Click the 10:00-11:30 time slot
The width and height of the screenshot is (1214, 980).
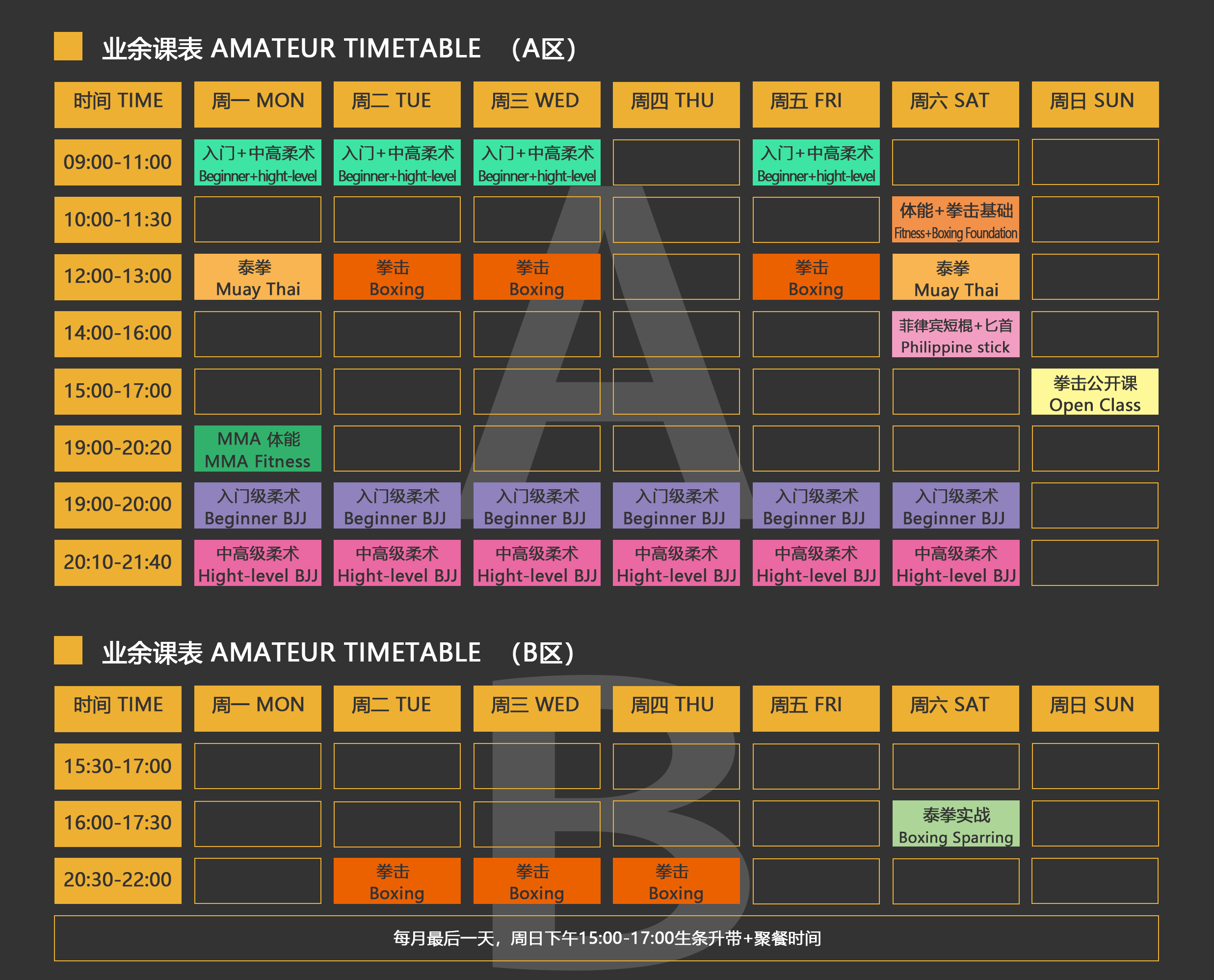(118, 219)
